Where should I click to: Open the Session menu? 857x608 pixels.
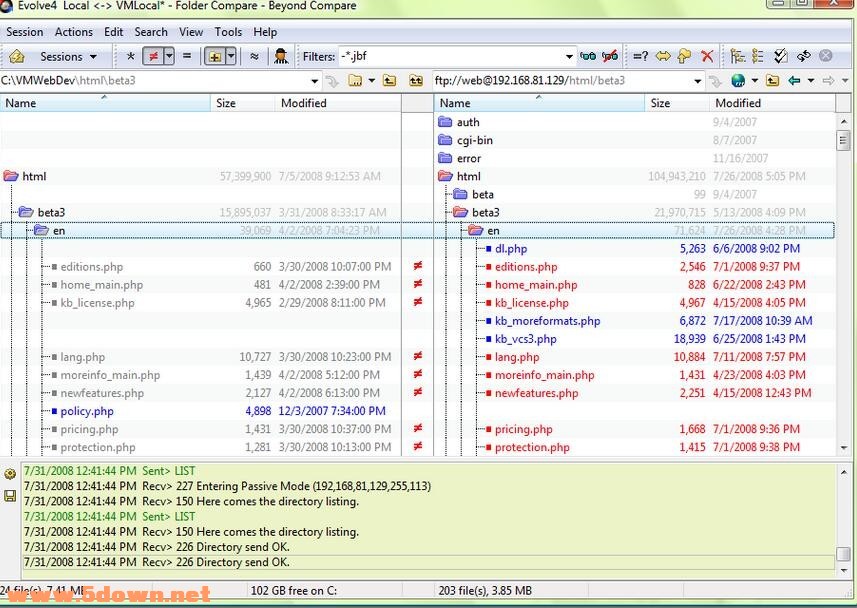[x=25, y=32]
